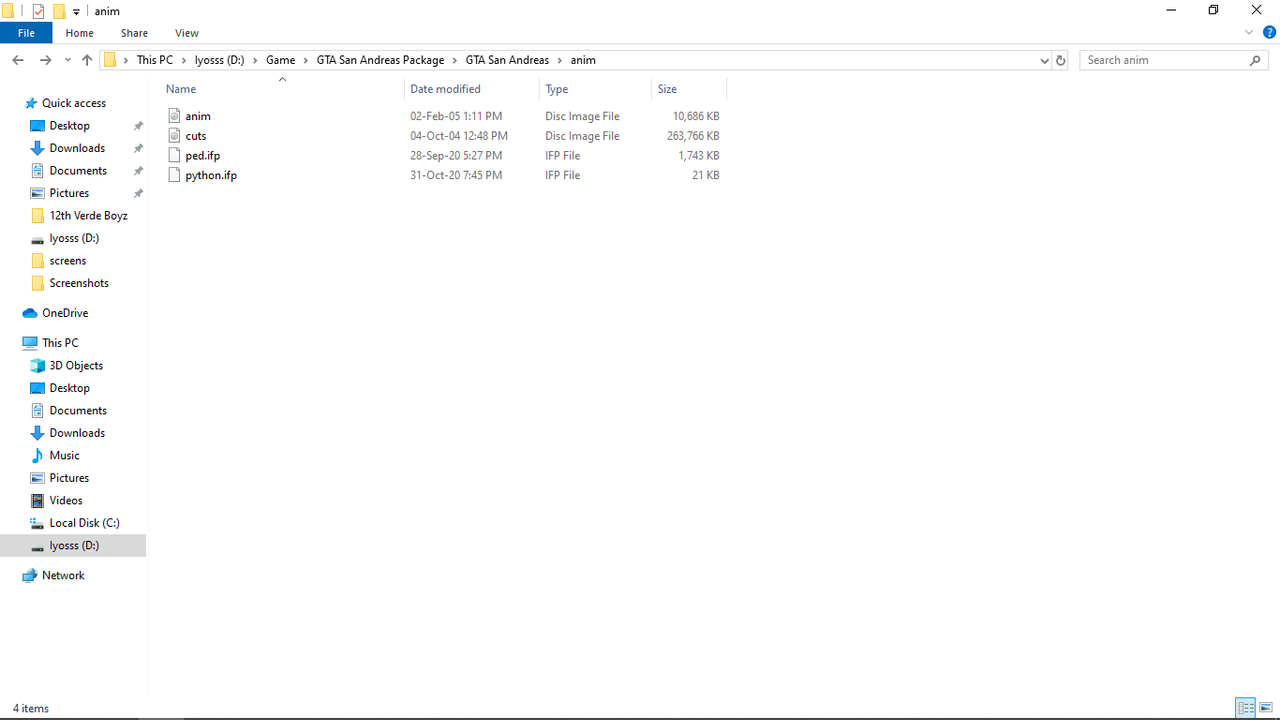Viewport: 1280px width, 720px height.
Task: Open the Customize Quick Access Toolbar dropdown
Action: 76,12
